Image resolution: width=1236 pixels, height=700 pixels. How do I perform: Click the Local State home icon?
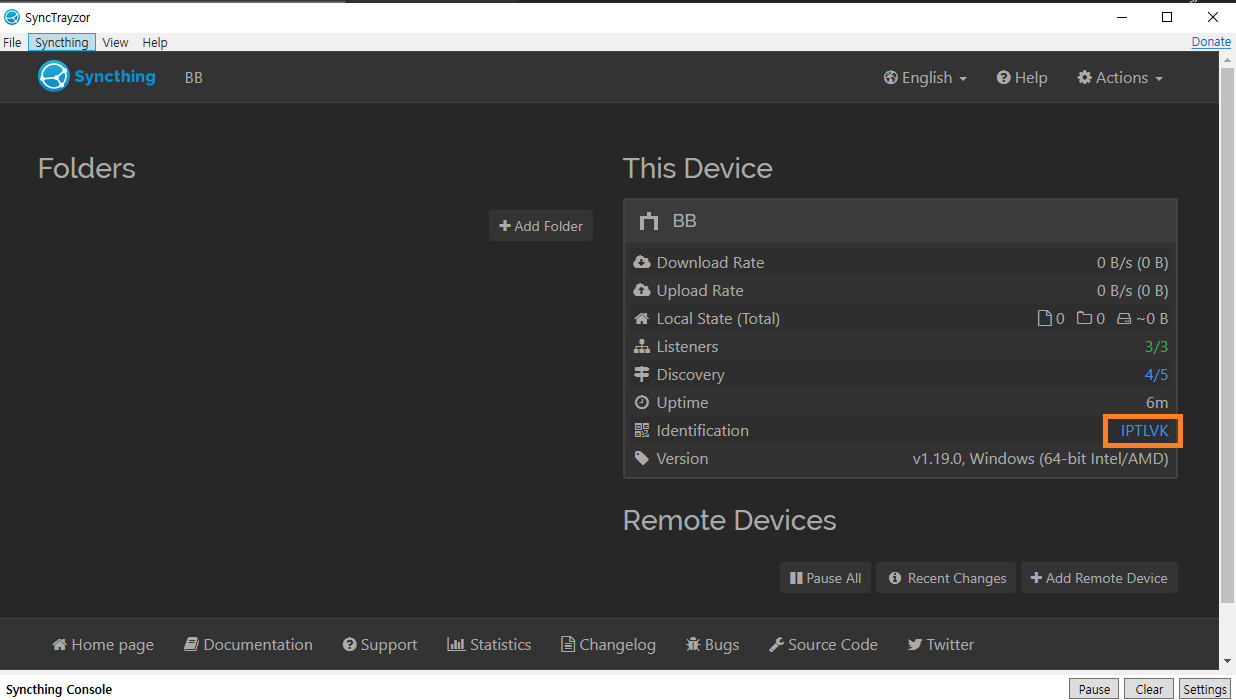pyautogui.click(x=642, y=318)
